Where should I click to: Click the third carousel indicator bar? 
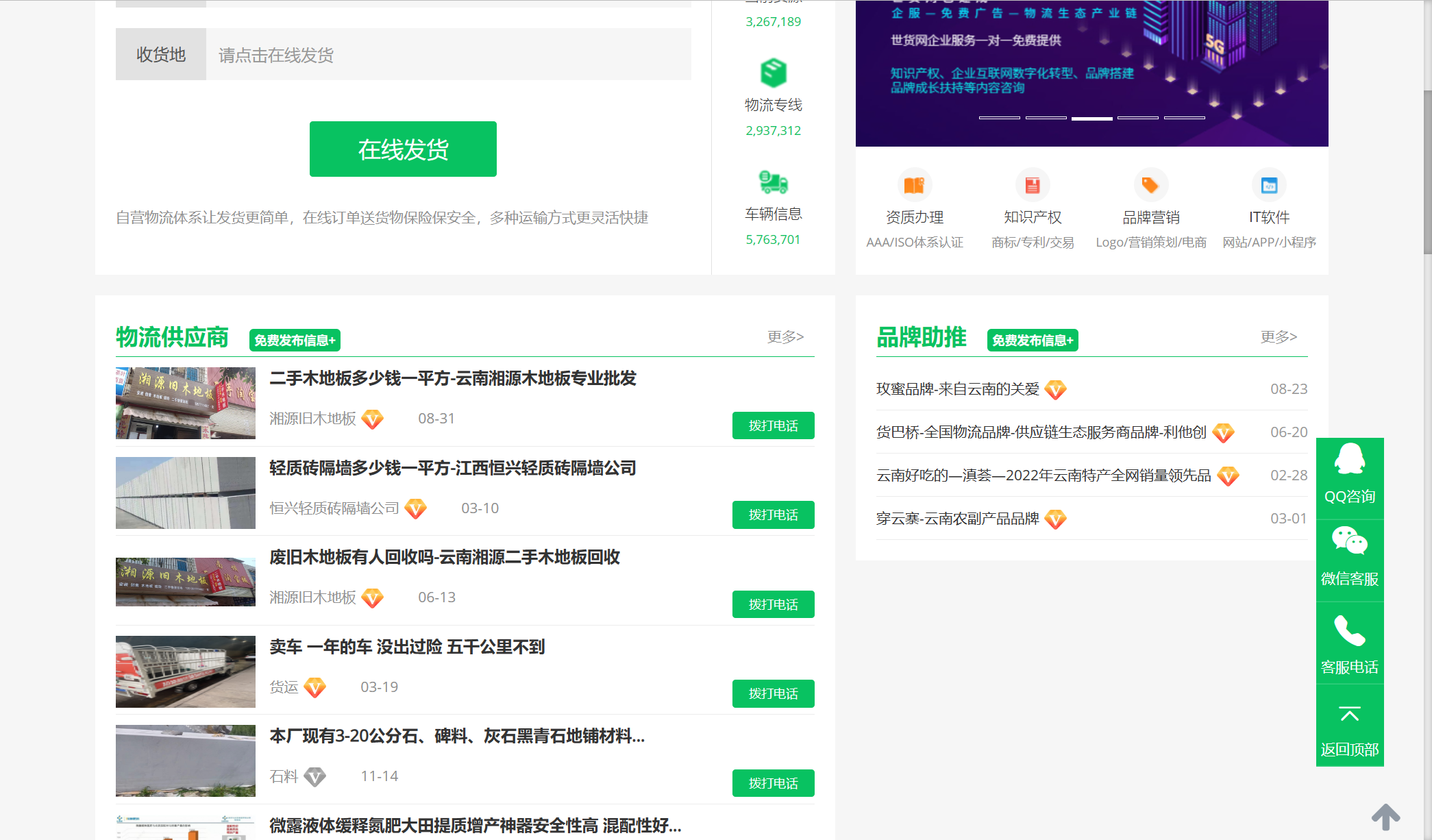(x=1091, y=118)
